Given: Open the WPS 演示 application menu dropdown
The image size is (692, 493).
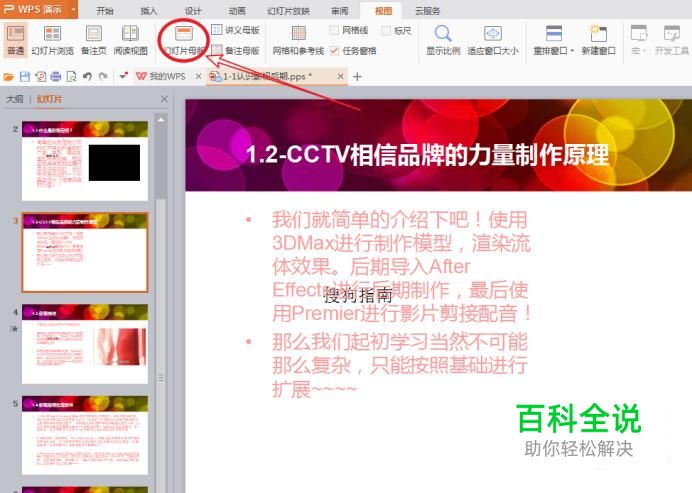Looking at the screenshot, I should pyautogui.click(x=73, y=9).
